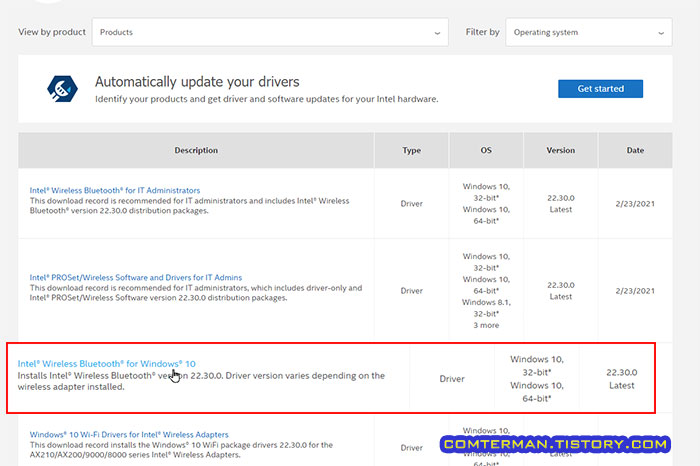The height and width of the screenshot is (466, 700).
Task: Click the 'Automatically update your drivers' heading
Action: click(197, 82)
